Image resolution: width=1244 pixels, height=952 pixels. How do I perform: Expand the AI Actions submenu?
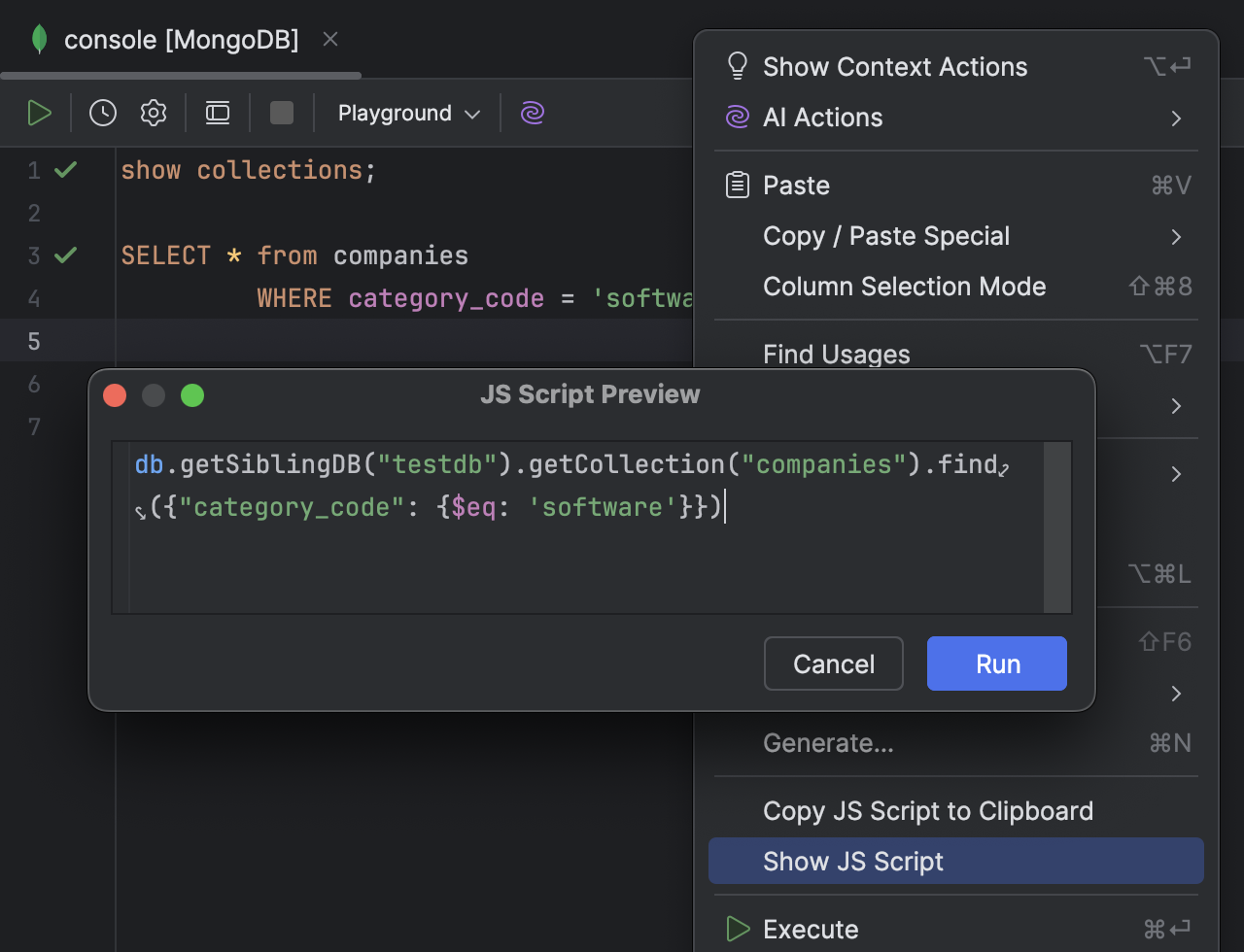824,118
